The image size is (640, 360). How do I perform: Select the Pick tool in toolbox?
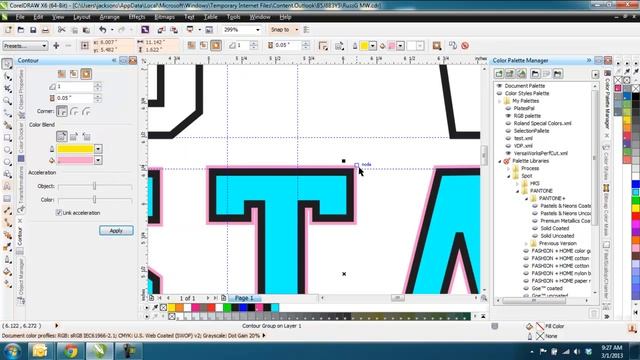(x=7, y=64)
